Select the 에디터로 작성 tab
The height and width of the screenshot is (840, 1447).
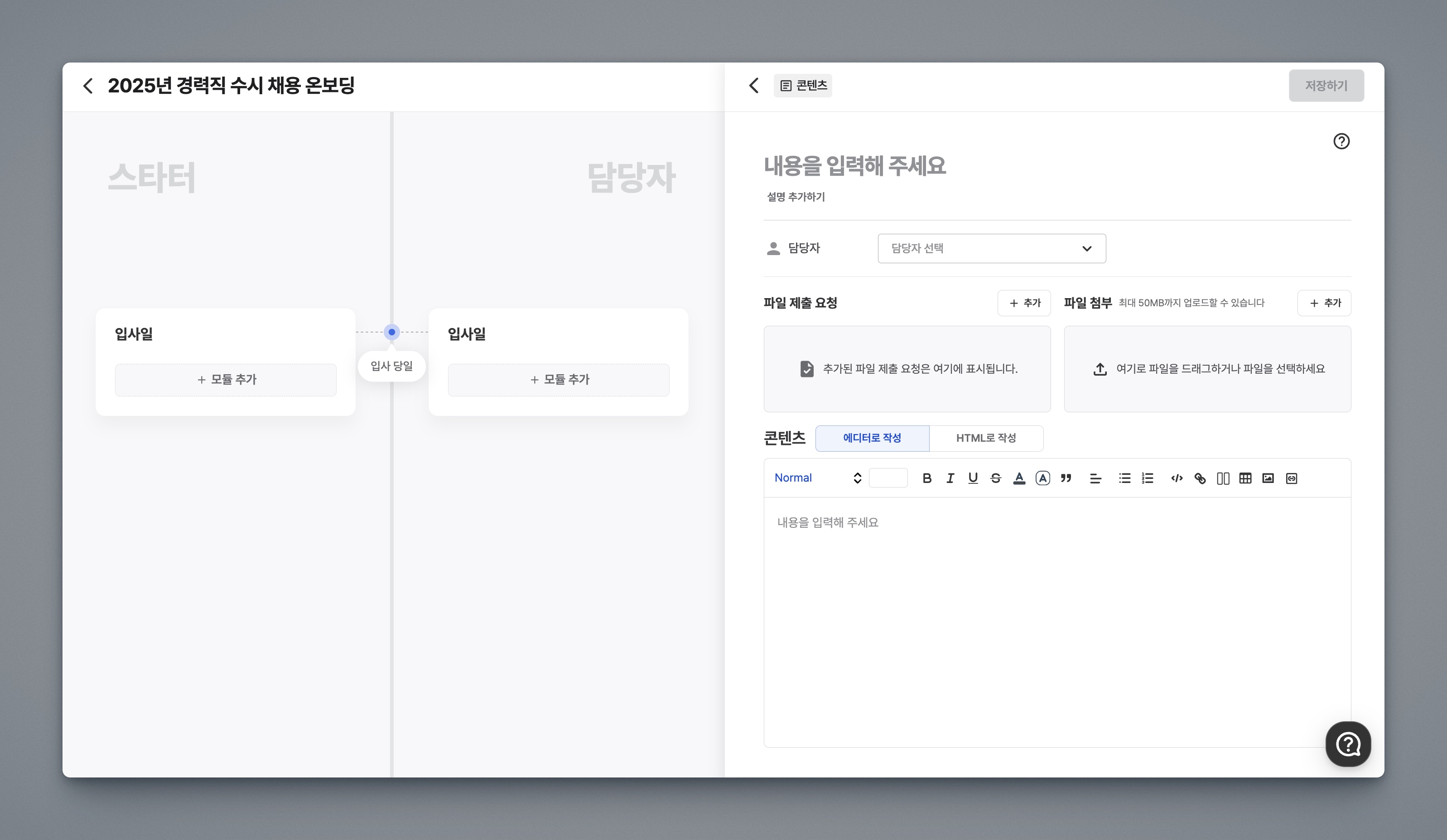[872, 438]
